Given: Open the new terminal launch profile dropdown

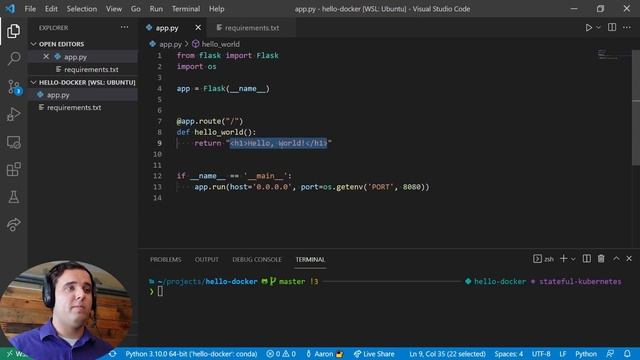Looking at the screenshot, I should click(573, 259).
